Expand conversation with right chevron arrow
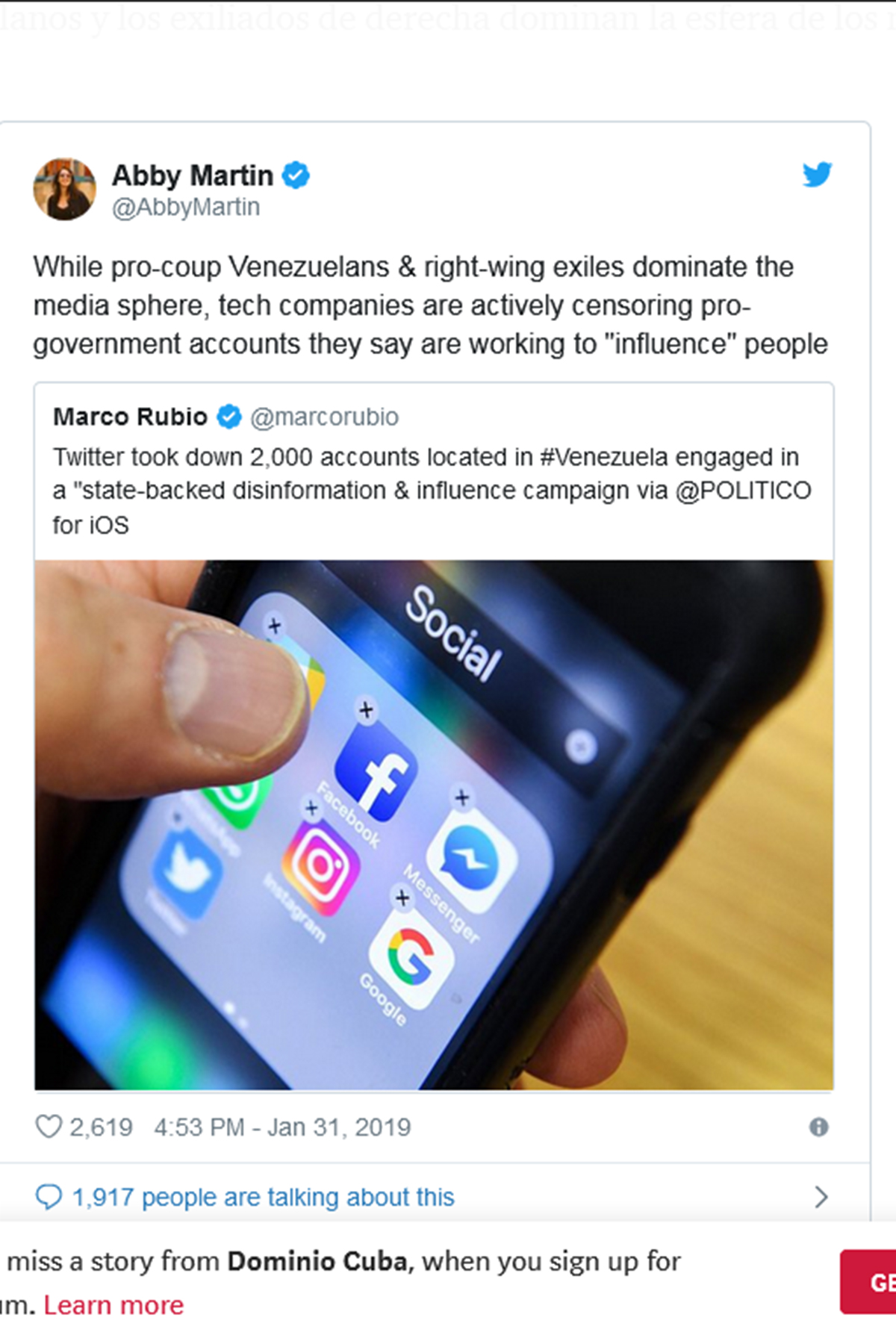 pos(821,1197)
